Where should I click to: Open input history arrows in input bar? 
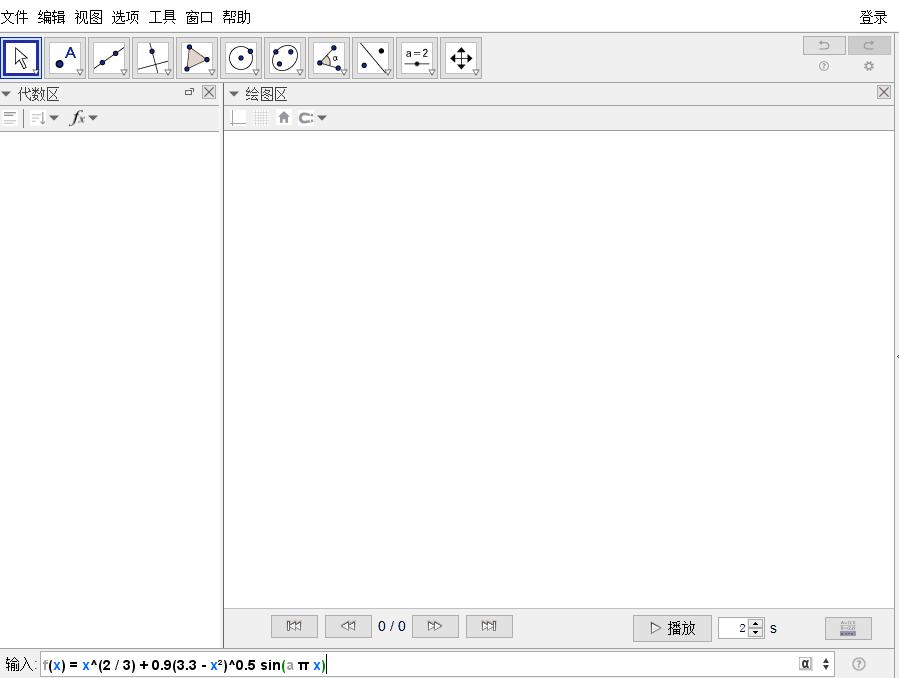pyautogui.click(x=826, y=664)
